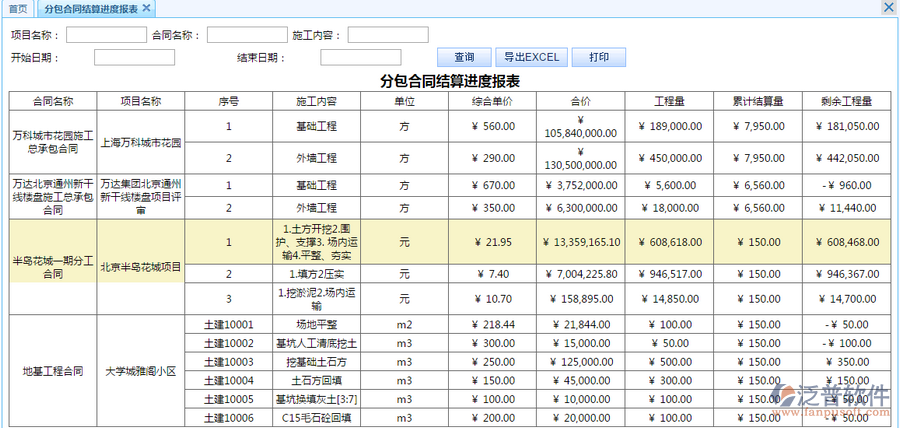This screenshot has width=900, height=428.
Task: Select the 地基工程合同 cell
Action: click(x=53, y=371)
